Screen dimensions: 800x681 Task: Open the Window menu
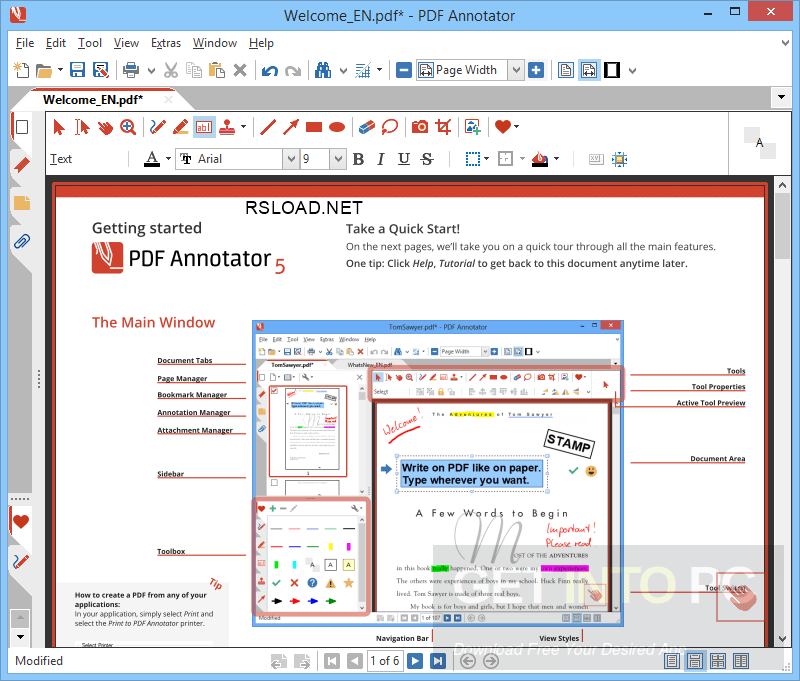click(x=215, y=43)
